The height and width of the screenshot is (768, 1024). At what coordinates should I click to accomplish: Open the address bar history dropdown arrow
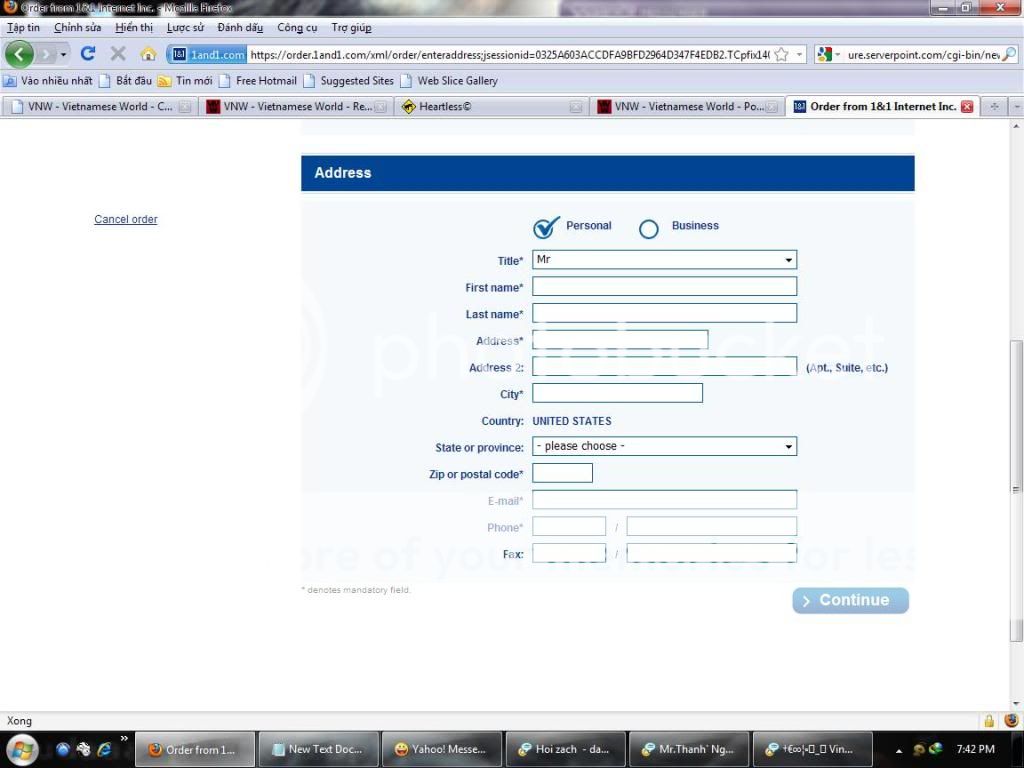pos(800,55)
